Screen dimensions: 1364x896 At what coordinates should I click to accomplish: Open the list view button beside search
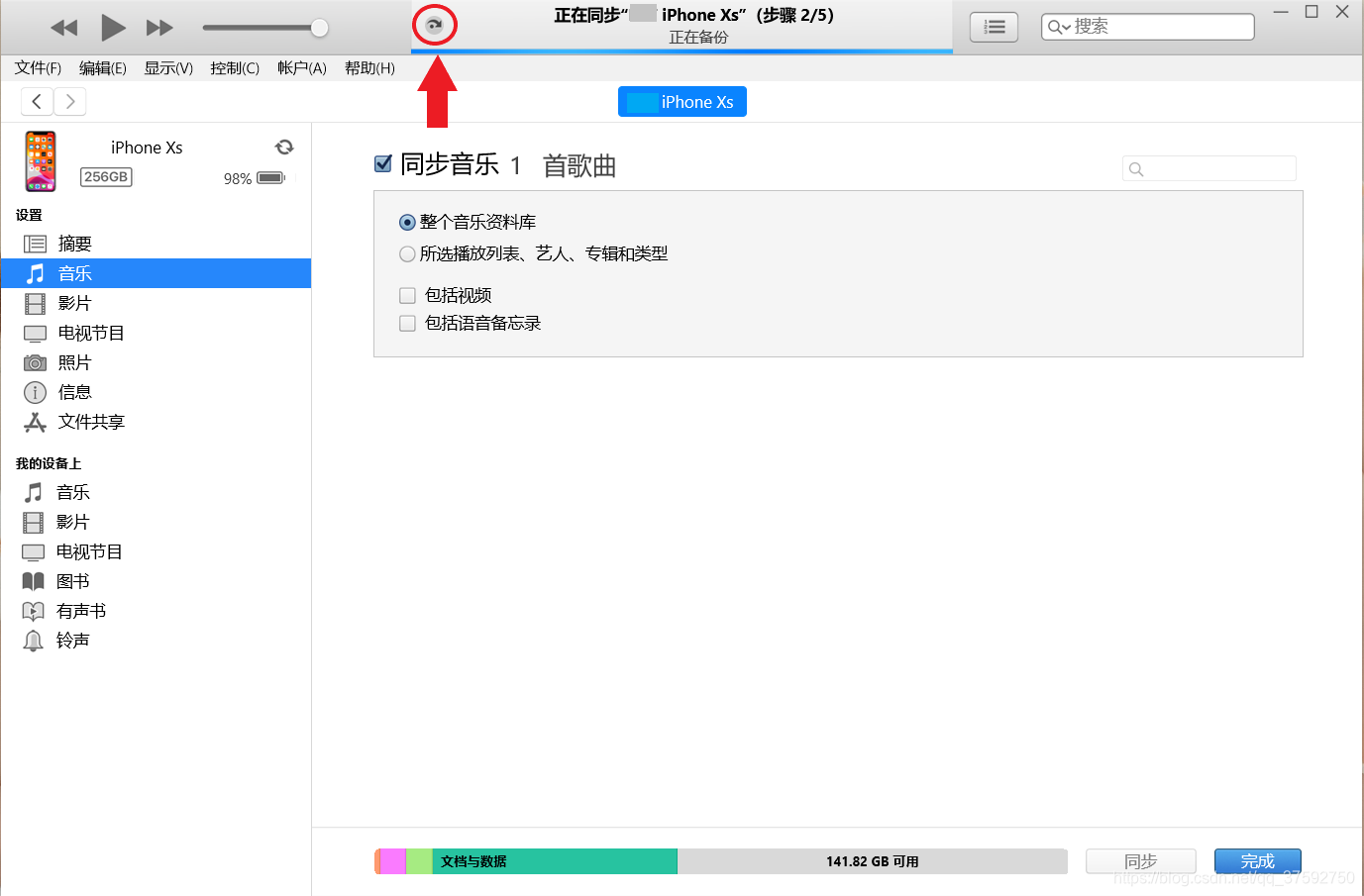pyautogui.click(x=994, y=27)
